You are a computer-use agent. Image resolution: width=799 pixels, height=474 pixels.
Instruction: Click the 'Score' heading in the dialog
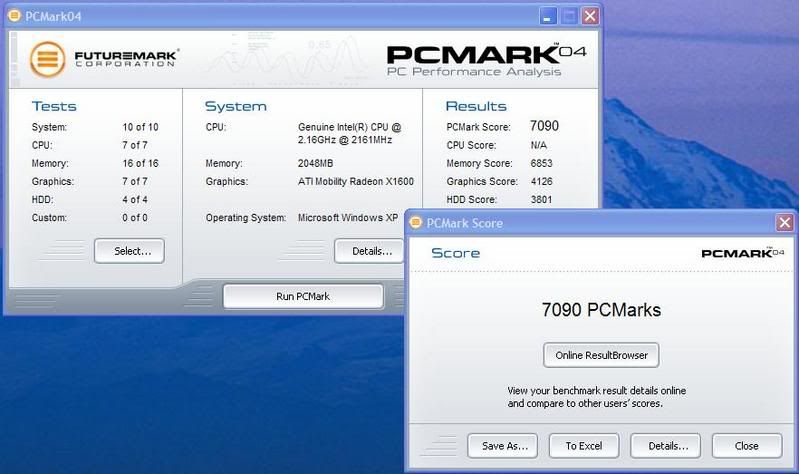[456, 253]
